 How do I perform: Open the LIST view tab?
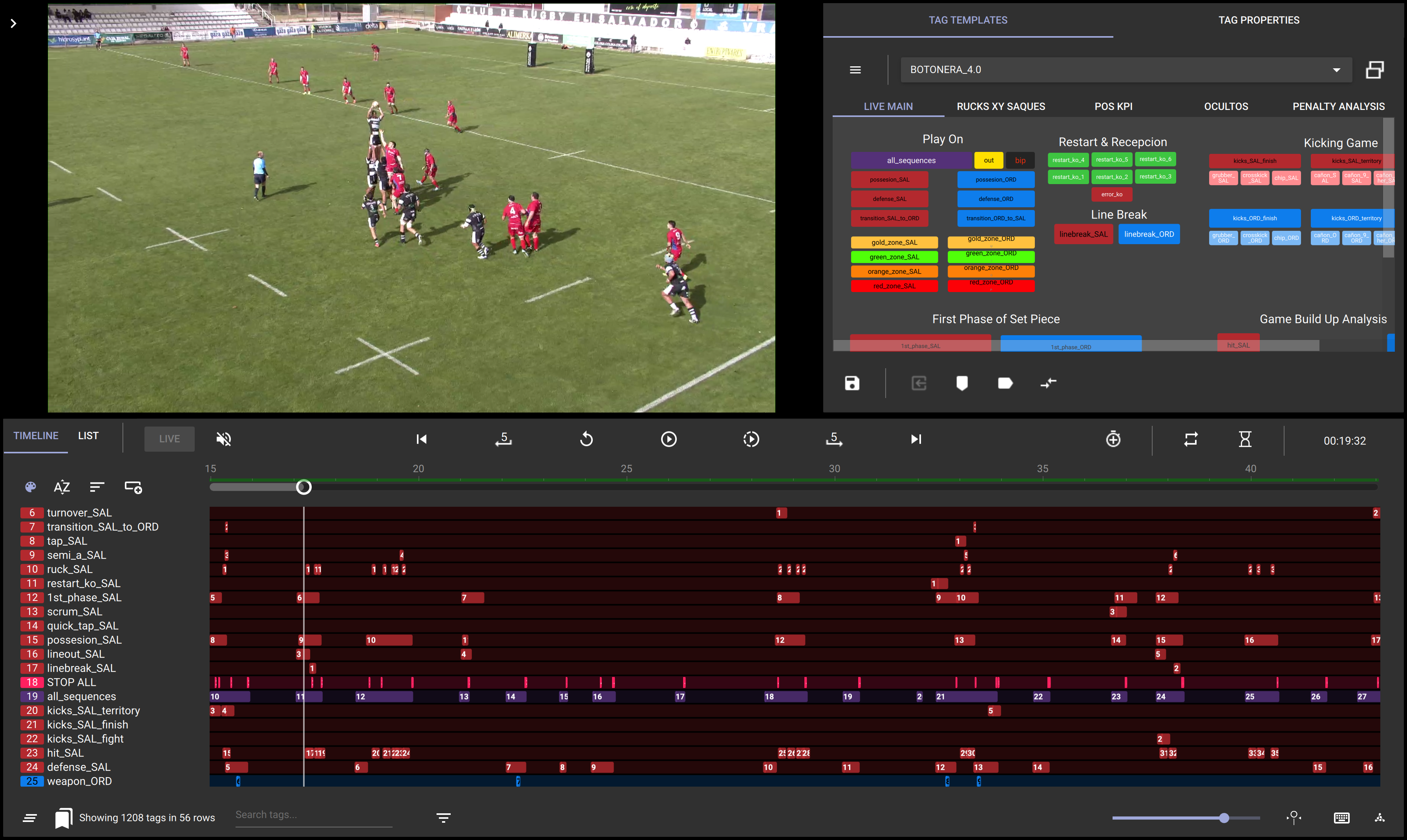point(88,435)
